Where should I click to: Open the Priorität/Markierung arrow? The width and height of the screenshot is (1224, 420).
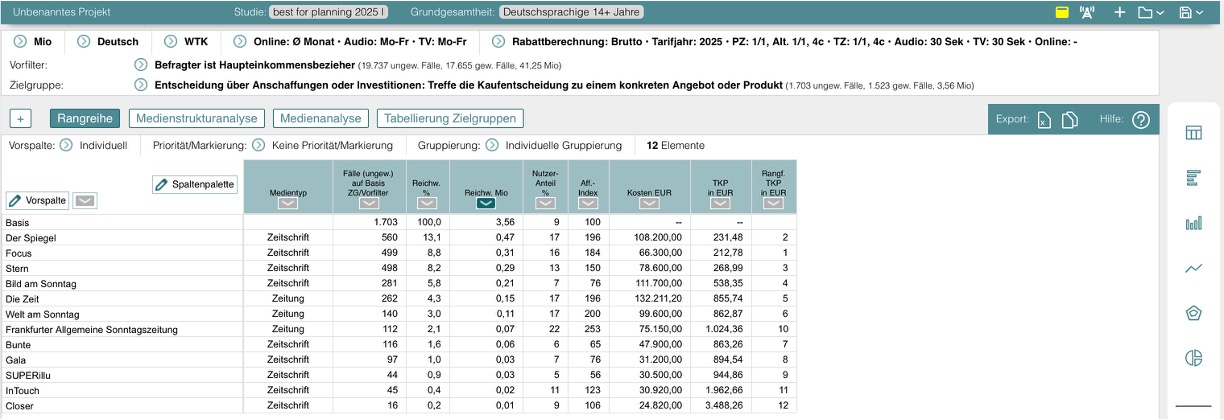pos(258,145)
